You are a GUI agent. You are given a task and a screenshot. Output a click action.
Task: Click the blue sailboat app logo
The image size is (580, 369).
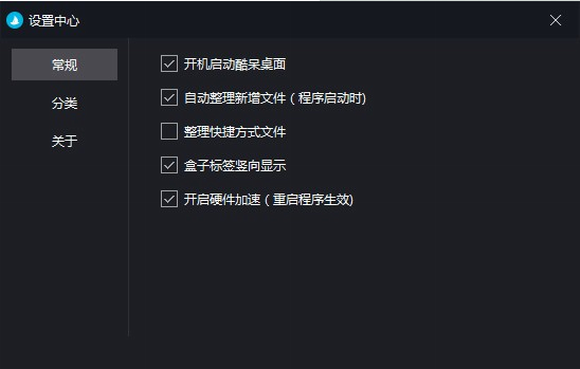pyautogui.click(x=15, y=20)
